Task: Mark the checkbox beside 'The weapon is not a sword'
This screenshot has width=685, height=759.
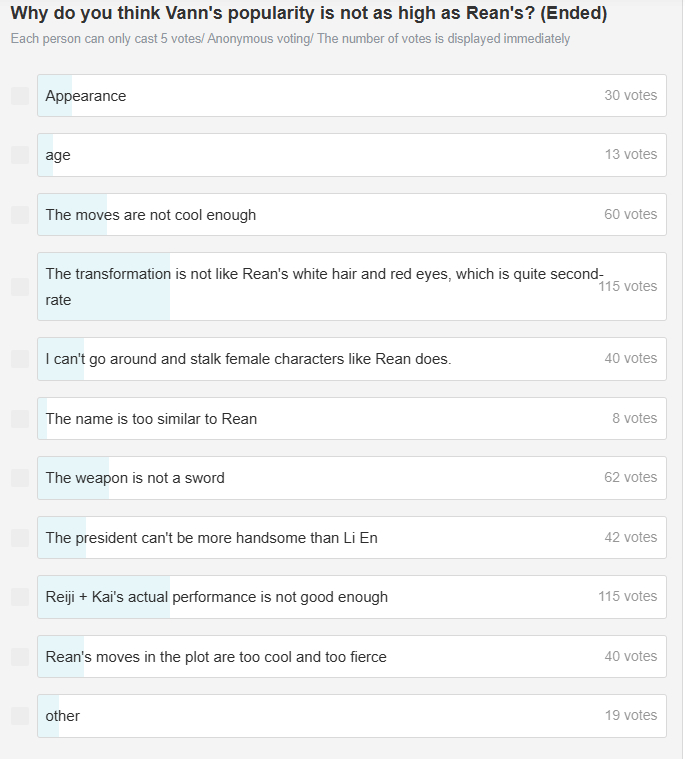Action: pos(20,478)
